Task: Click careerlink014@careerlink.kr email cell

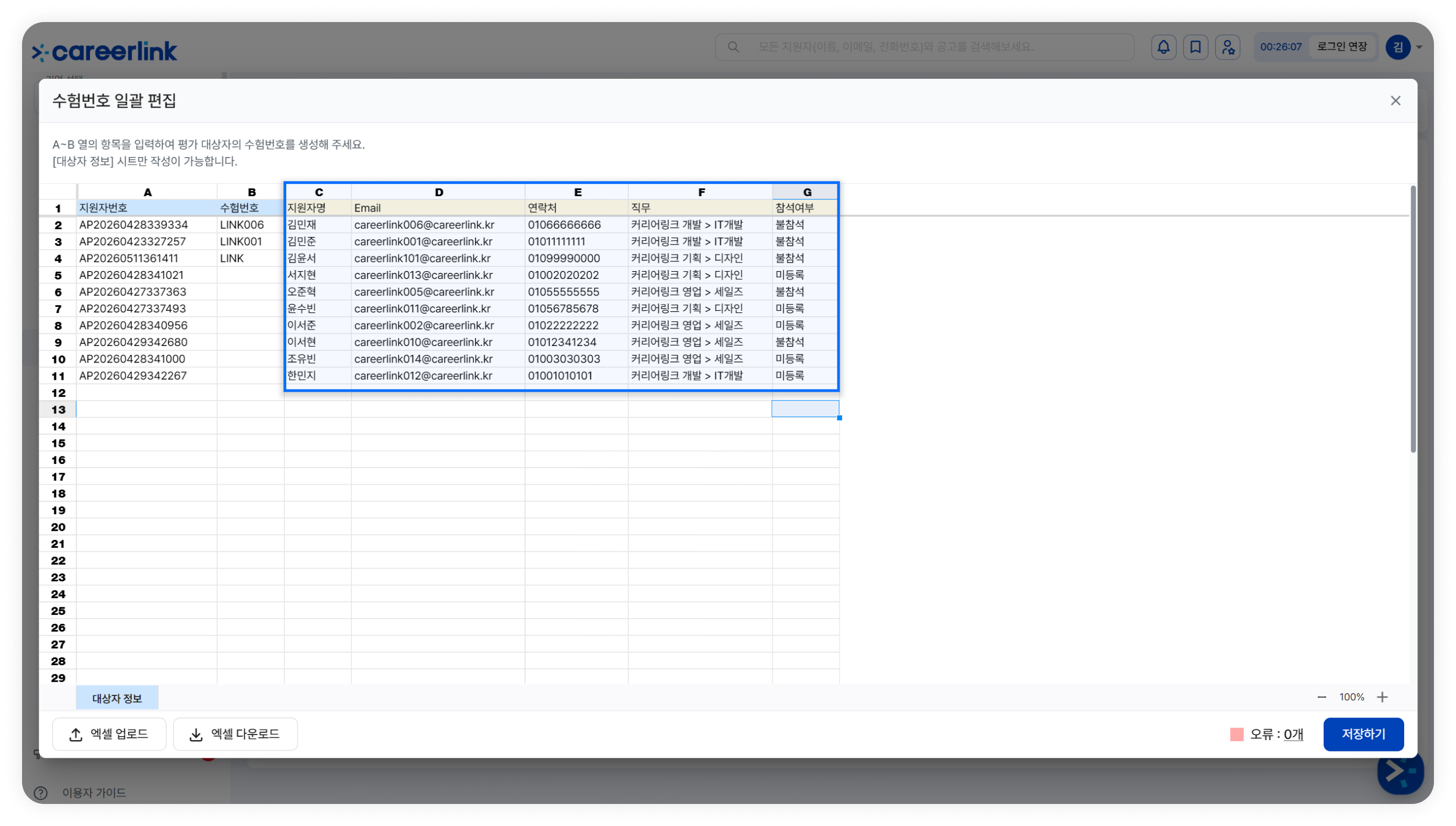Action: pyautogui.click(x=438, y=359)
